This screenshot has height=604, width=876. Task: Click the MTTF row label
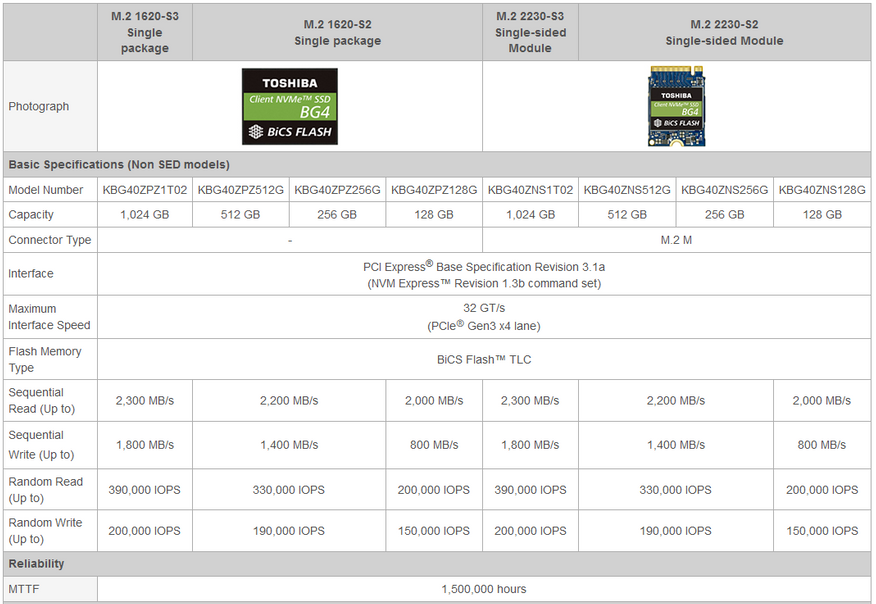[x=23, y=589]
